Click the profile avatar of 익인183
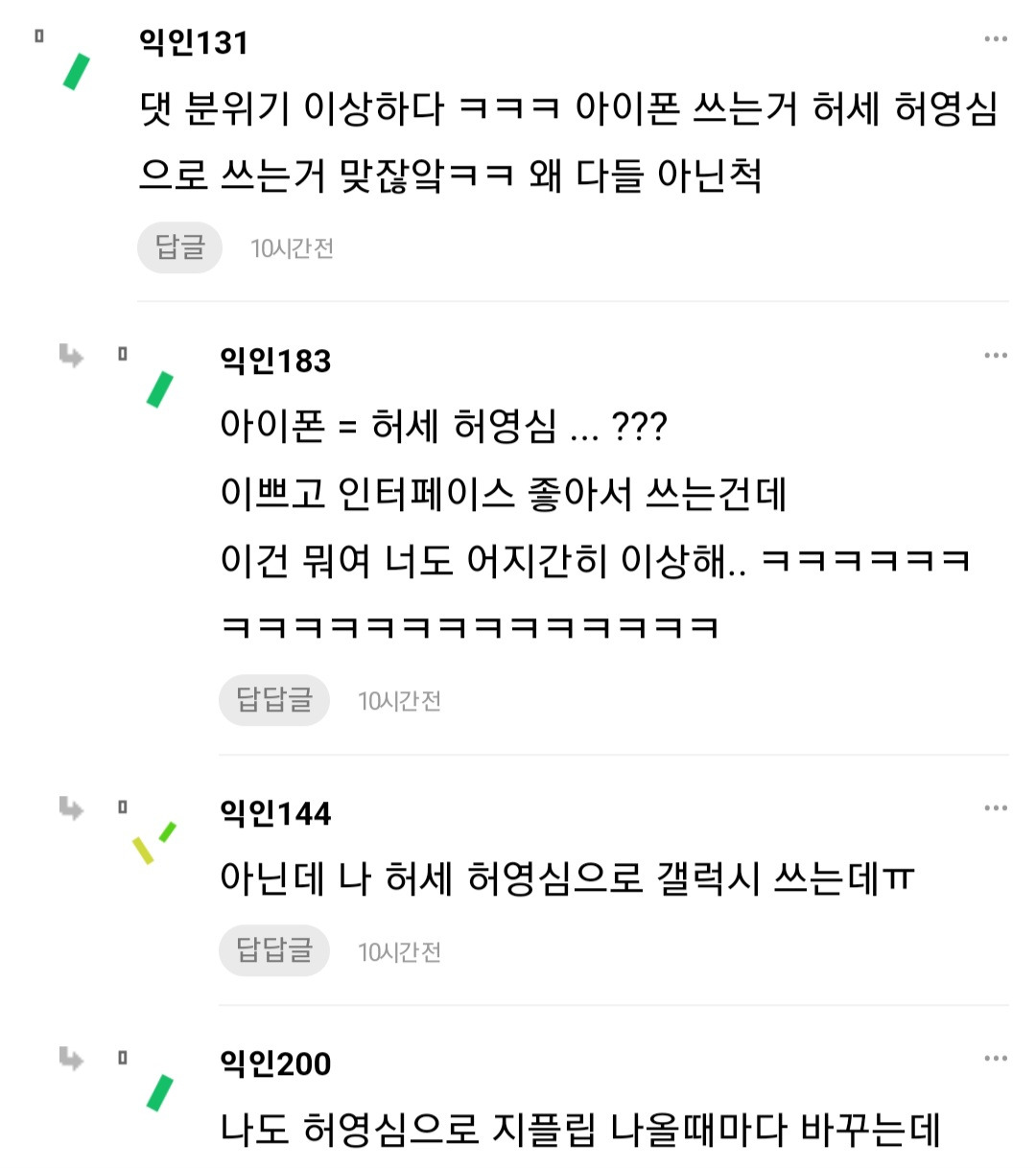This screenshot has height=1168, width=1036. (159, 389)
